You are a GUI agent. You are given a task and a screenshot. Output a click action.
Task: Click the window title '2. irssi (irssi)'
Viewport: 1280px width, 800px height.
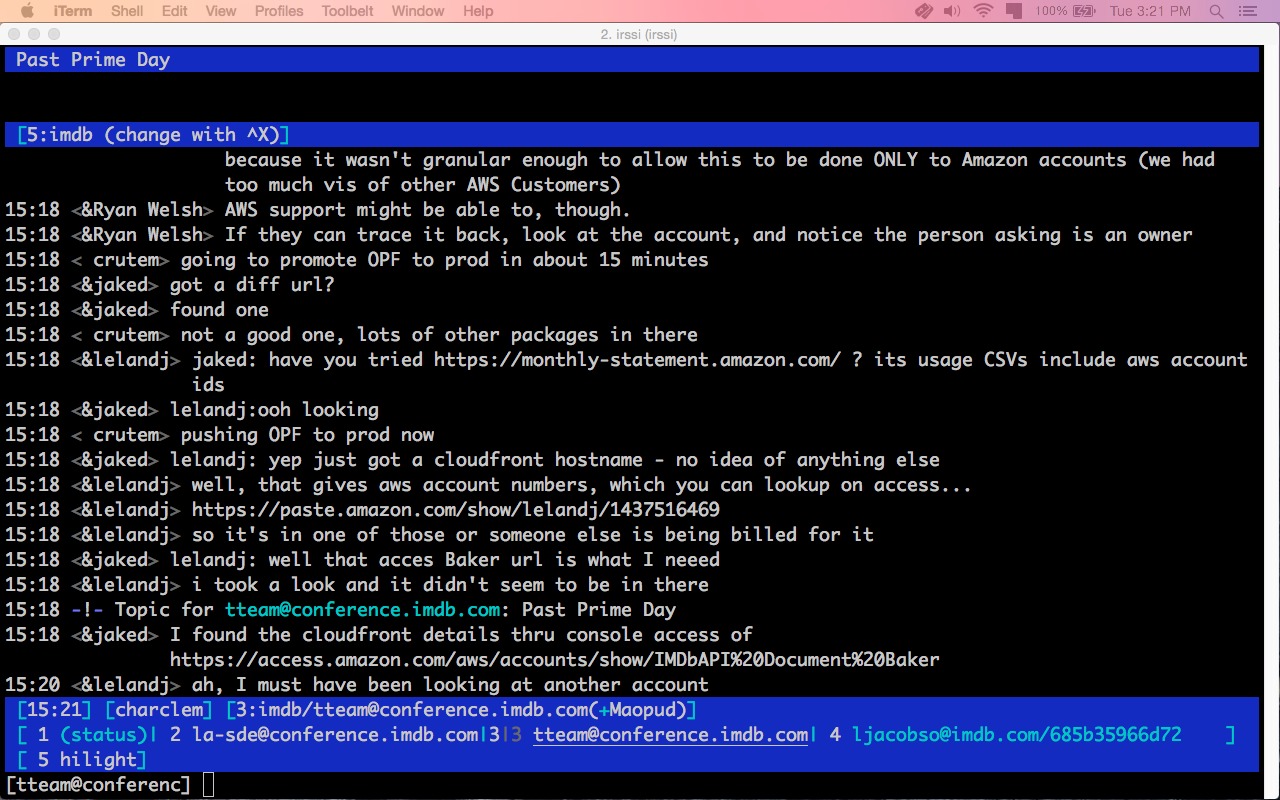pos(640,34)
